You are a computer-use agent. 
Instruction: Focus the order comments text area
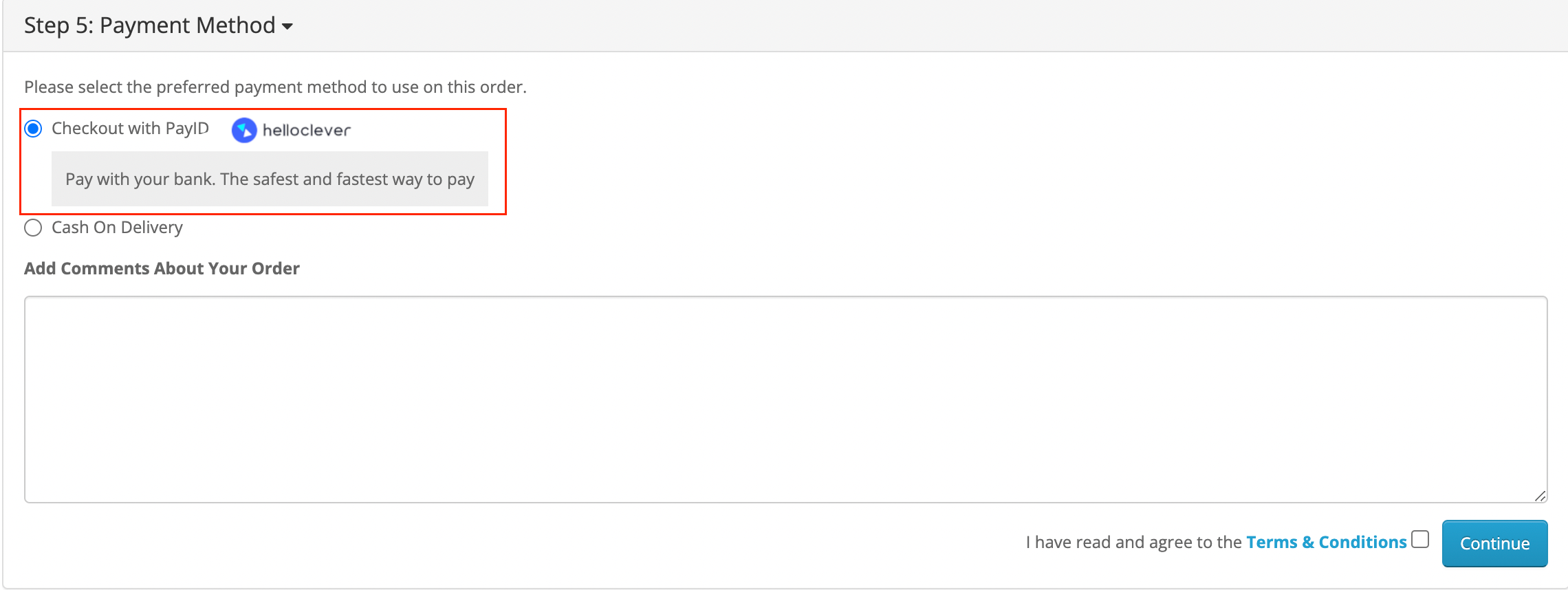click(x=785, y=399)
